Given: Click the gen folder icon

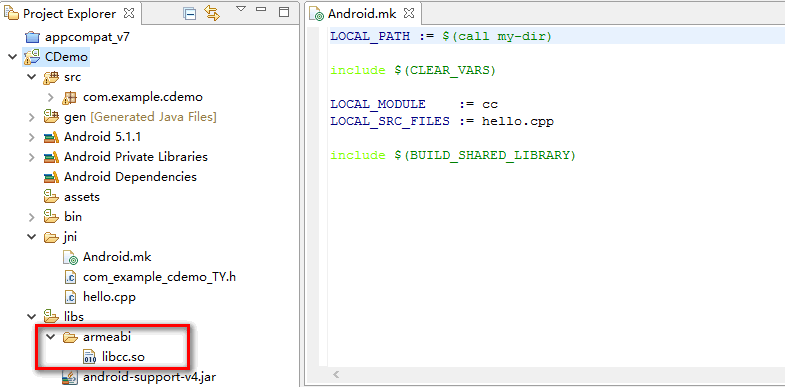Looking at the screenshot, I should click(51, 117).
